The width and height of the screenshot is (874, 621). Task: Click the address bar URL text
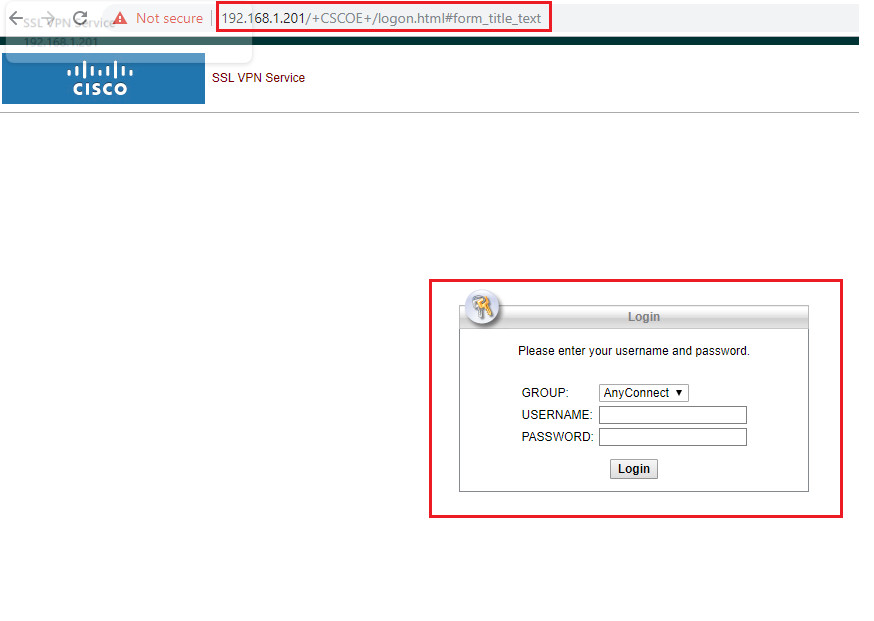381,18
